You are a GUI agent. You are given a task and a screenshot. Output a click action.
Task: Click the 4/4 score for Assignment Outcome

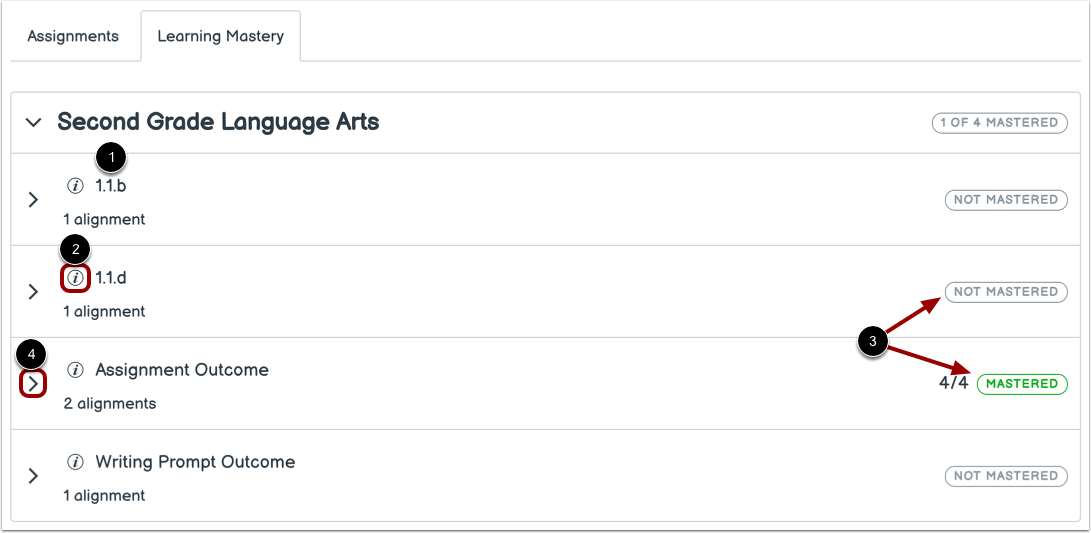[954, 383]
